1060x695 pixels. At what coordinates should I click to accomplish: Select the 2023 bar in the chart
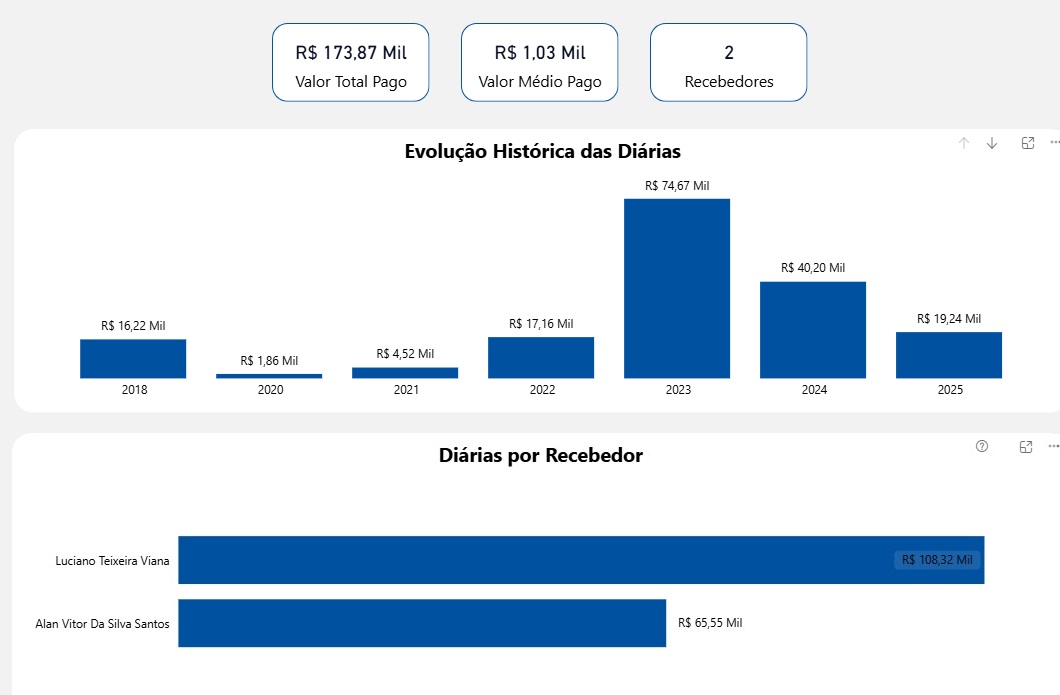[677, 288]
